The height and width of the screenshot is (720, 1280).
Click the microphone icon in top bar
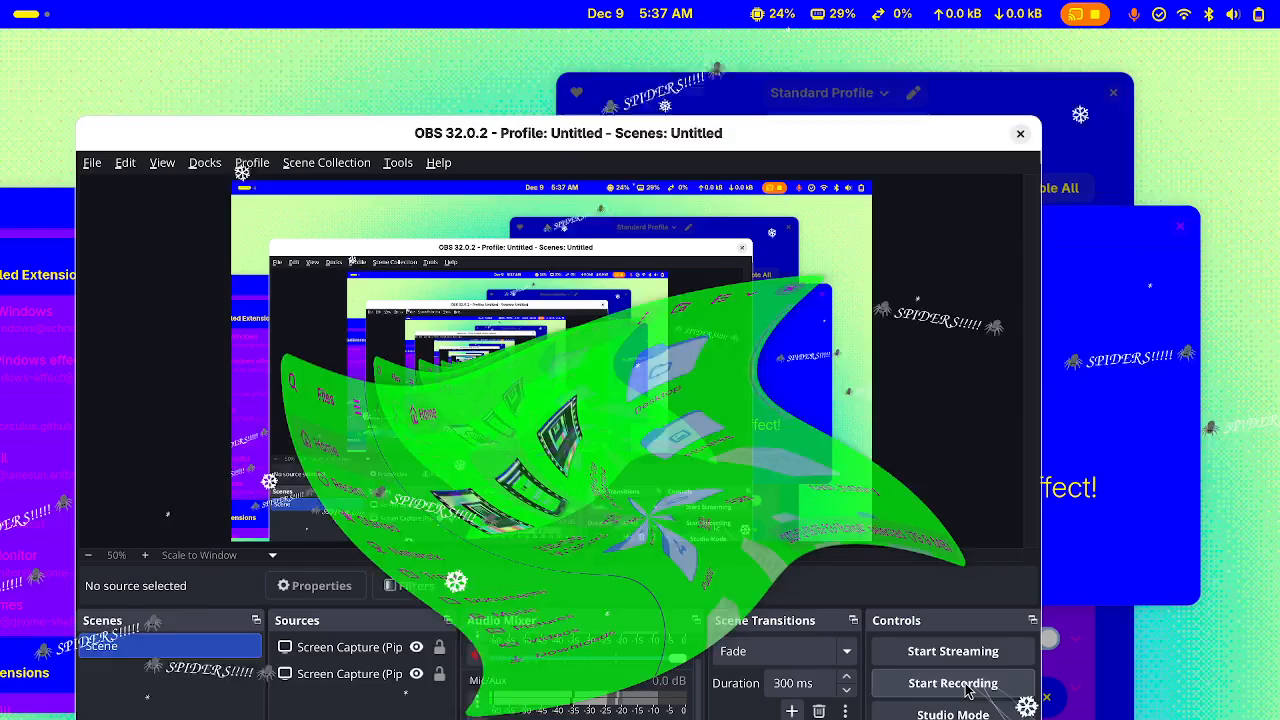1134,14
